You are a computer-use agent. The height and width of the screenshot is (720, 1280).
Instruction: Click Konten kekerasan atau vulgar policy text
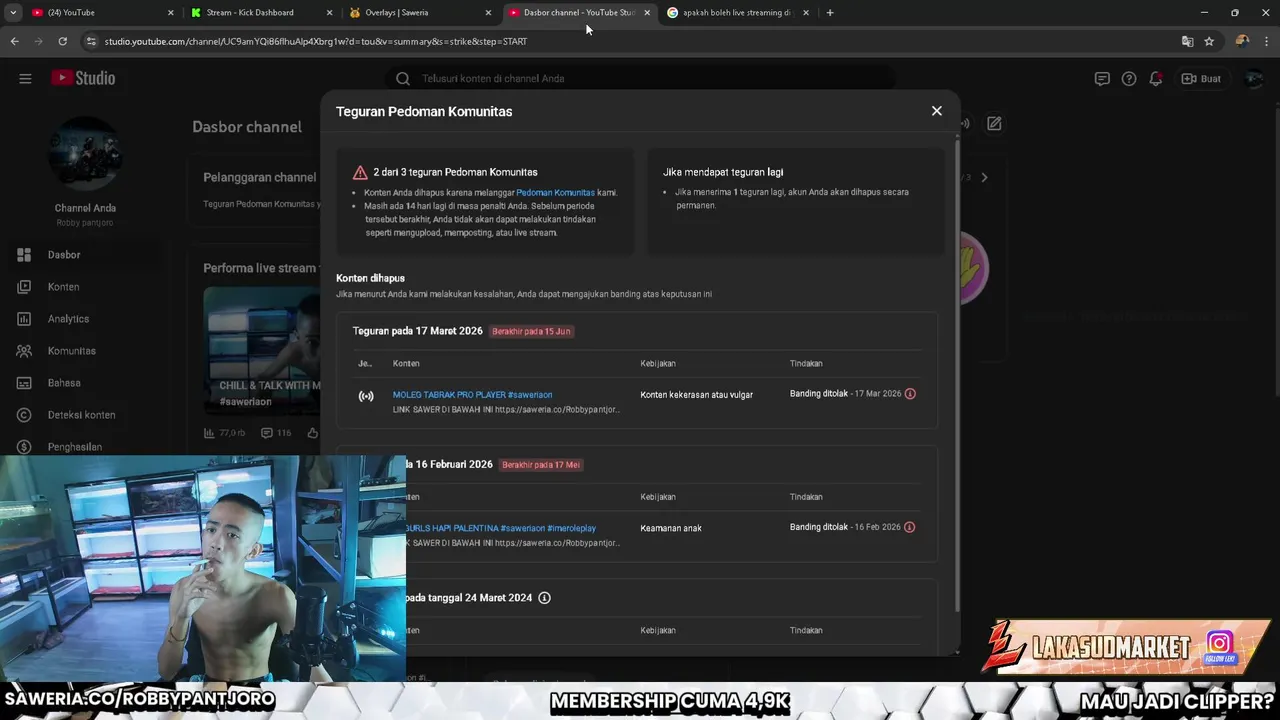[x=697, y=395]
